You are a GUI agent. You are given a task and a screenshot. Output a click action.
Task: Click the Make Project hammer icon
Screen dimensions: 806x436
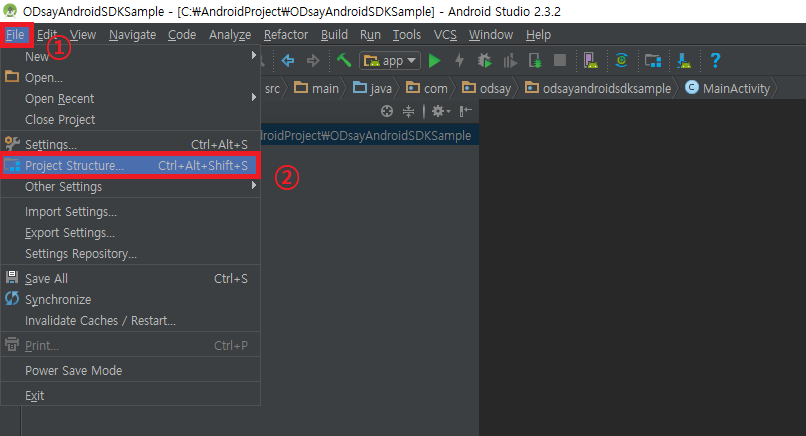click(343, 60)
